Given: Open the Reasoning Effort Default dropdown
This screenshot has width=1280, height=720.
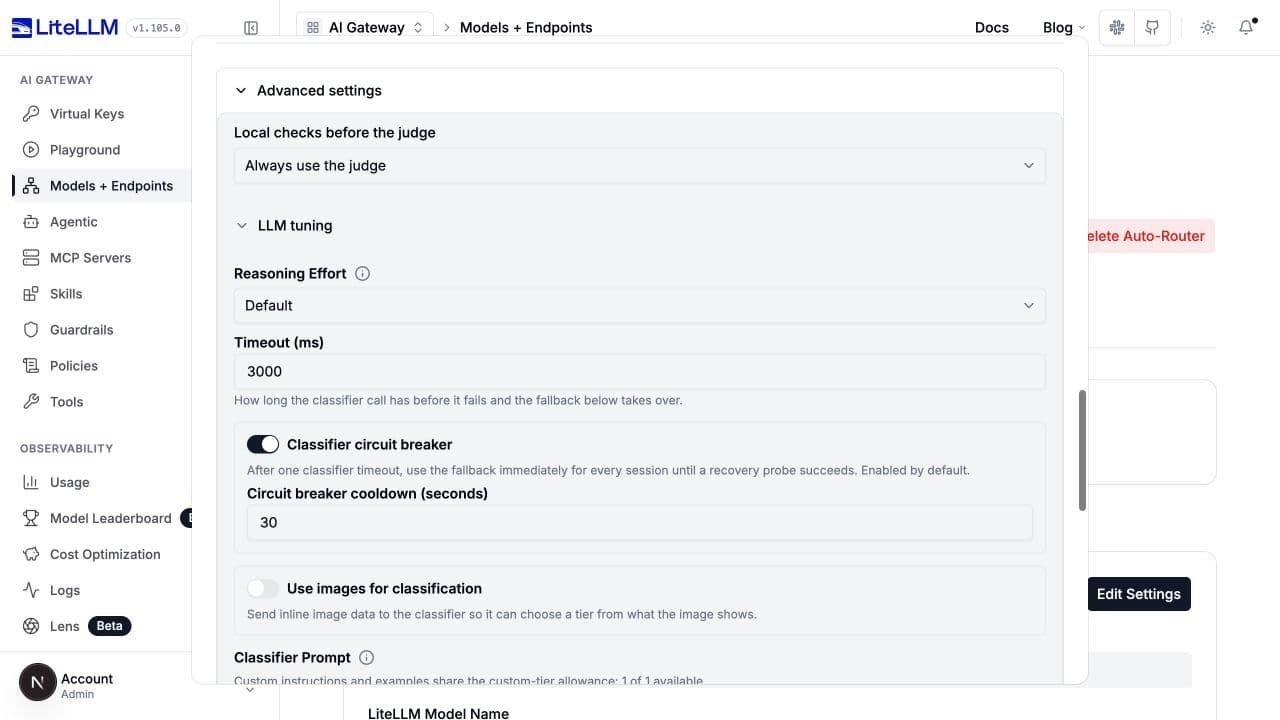Looking at the screenshot, I should [x=640, y=306].
